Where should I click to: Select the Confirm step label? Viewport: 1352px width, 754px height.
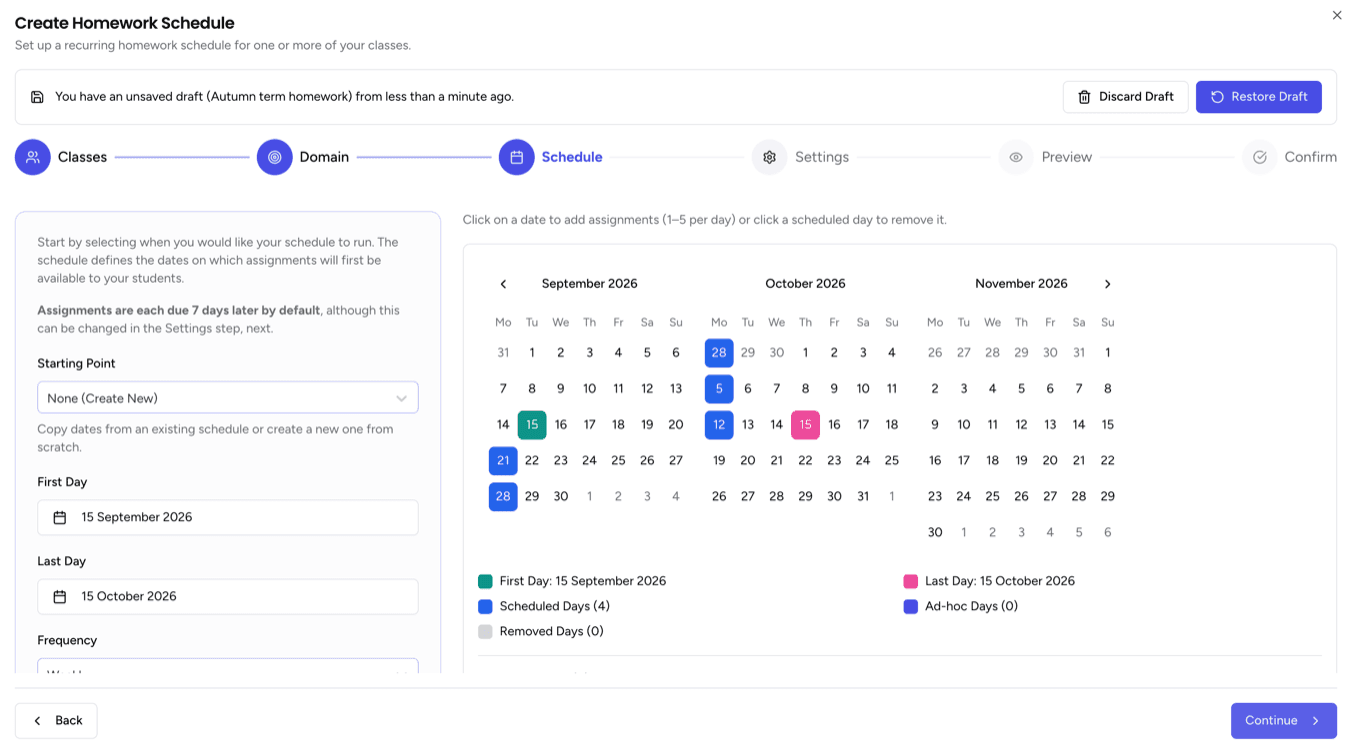[x=1311, y=157]
